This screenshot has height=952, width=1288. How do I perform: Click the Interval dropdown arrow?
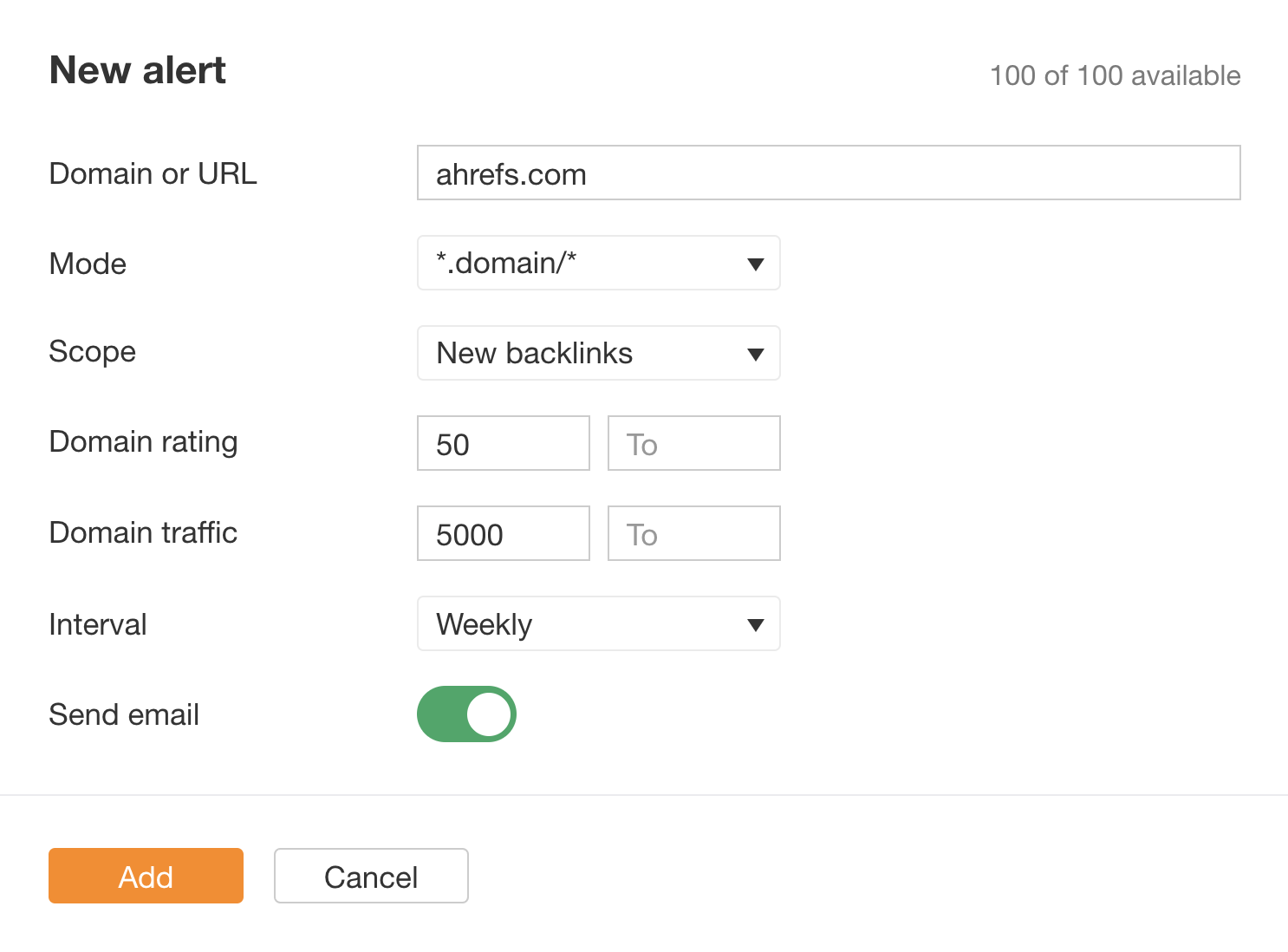755,623
